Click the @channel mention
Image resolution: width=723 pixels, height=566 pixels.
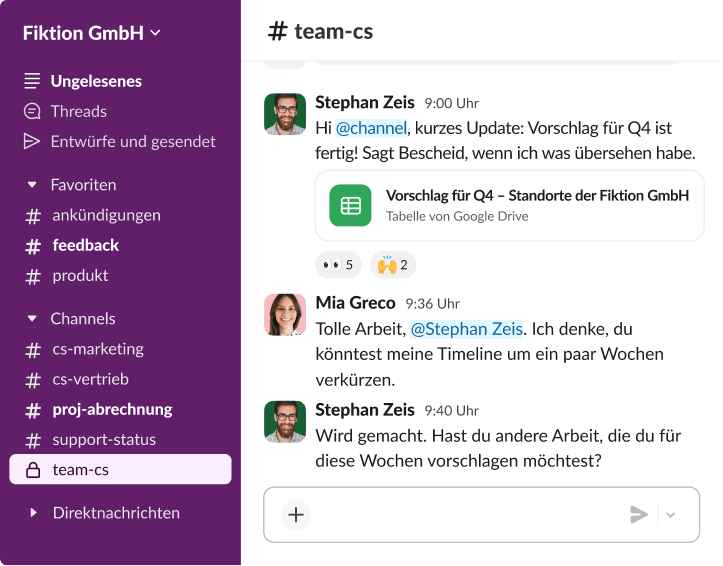(371, 128)
